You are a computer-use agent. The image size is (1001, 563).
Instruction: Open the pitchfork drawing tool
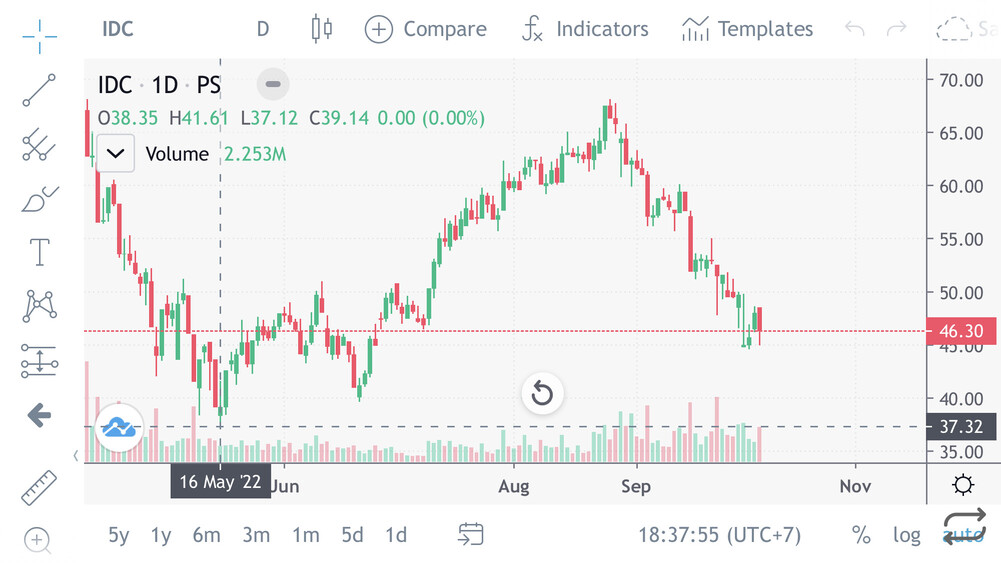click(x=40, y=145)
